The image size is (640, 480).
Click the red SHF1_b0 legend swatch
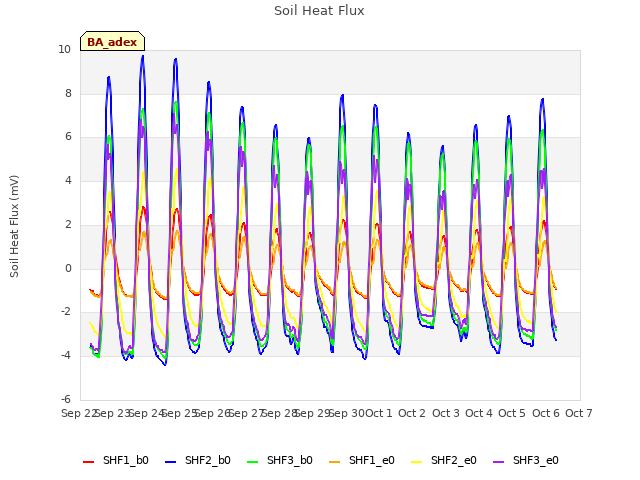pos(89,462)
